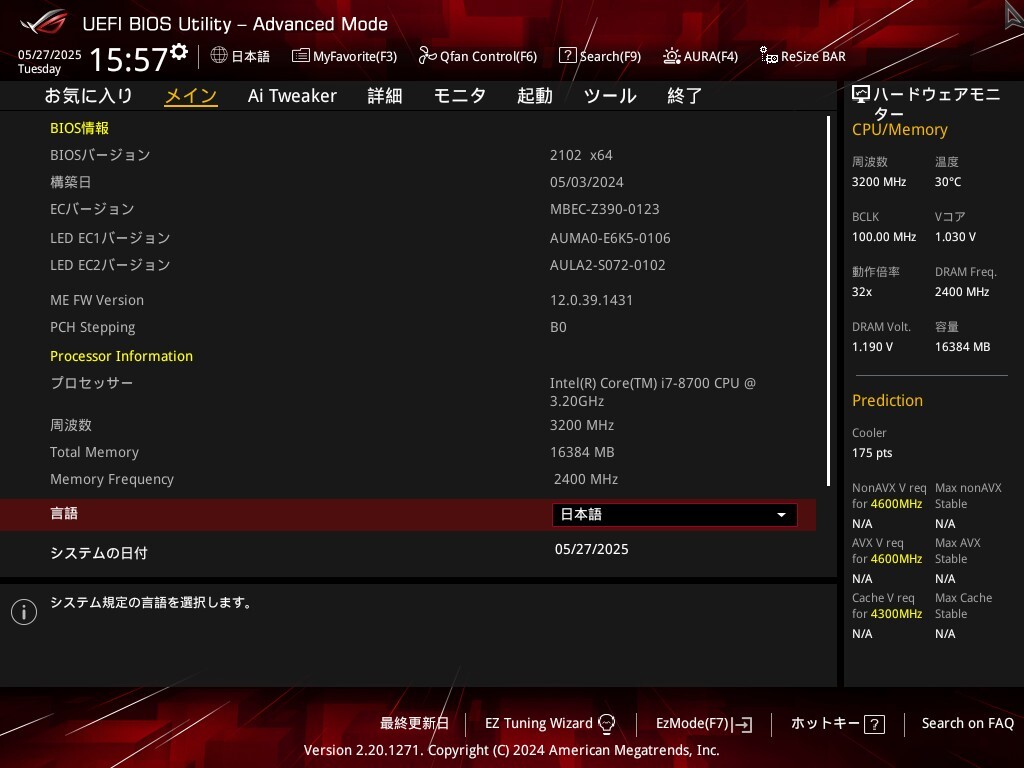This screenshot has width=1024, height=768.
Task: Click Total Memory value 16384 MB
Action: pyautogui.click(x=582, y=452)
